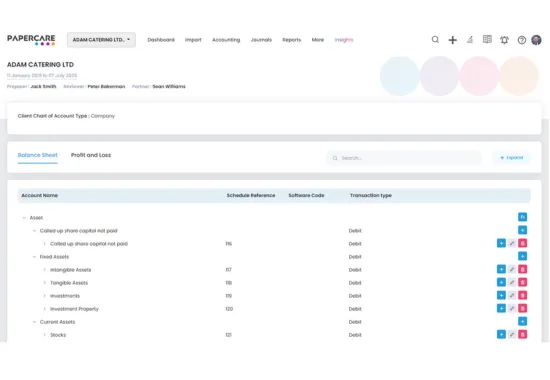
Task: Click the search magnifier icon in header
Action: (435, 40)
